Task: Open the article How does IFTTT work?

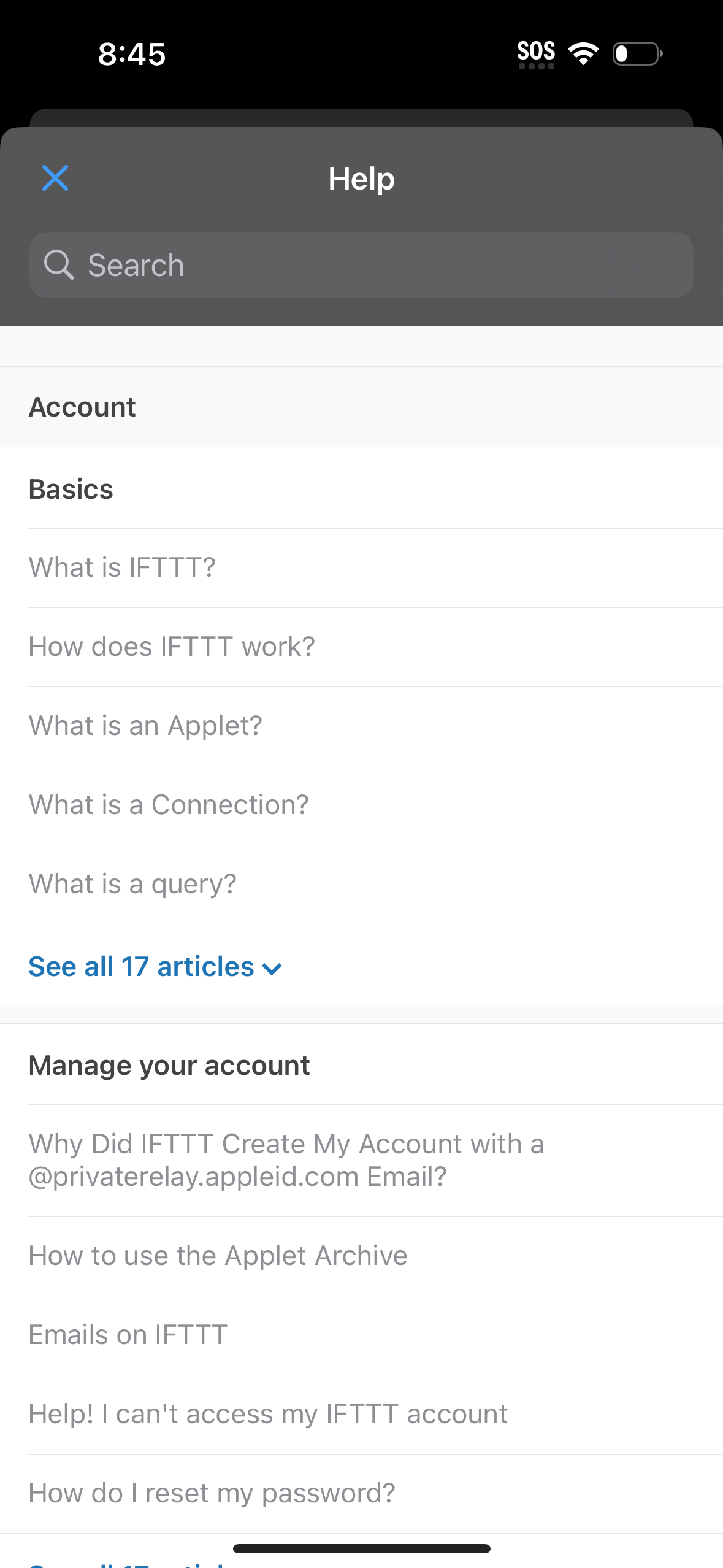Action: coord(172,645)
